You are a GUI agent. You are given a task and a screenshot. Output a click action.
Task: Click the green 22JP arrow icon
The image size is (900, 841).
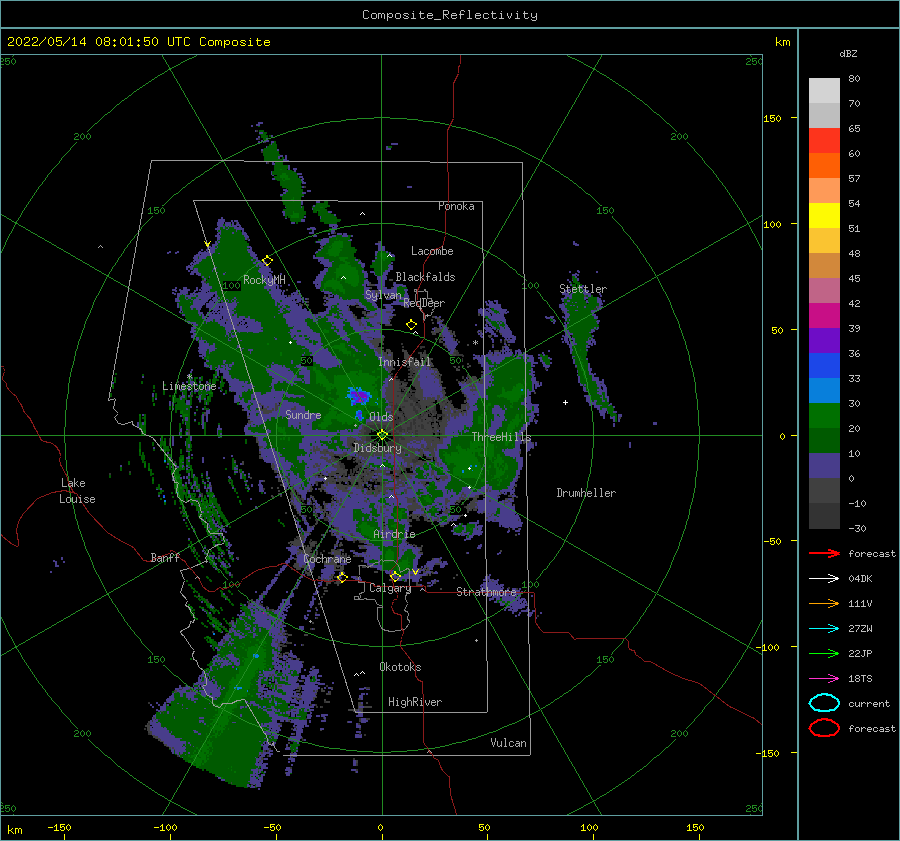pos(824,653)
